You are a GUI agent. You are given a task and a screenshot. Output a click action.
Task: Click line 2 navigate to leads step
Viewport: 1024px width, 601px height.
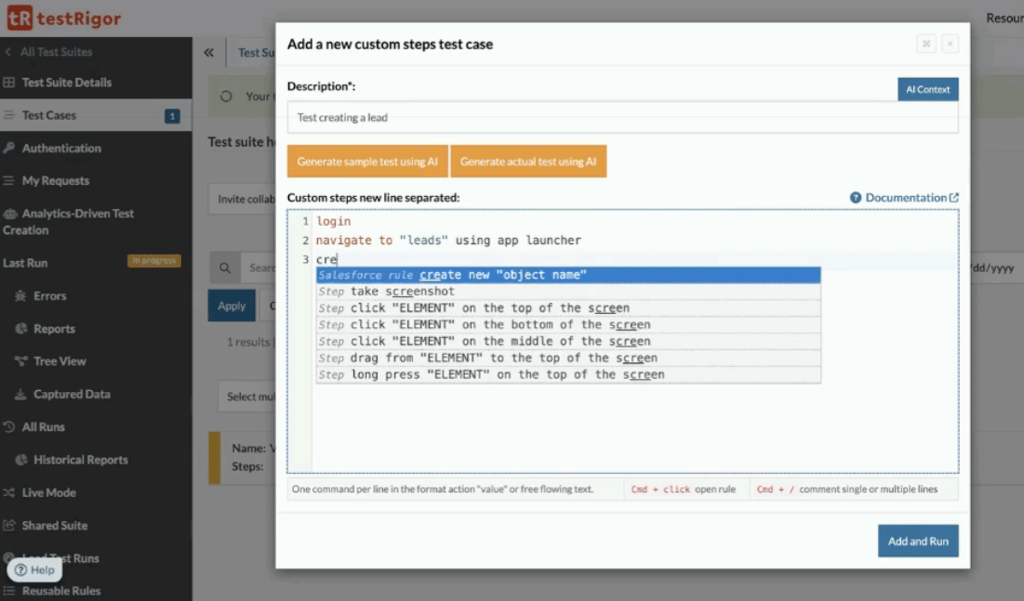[x=449, y=240]
